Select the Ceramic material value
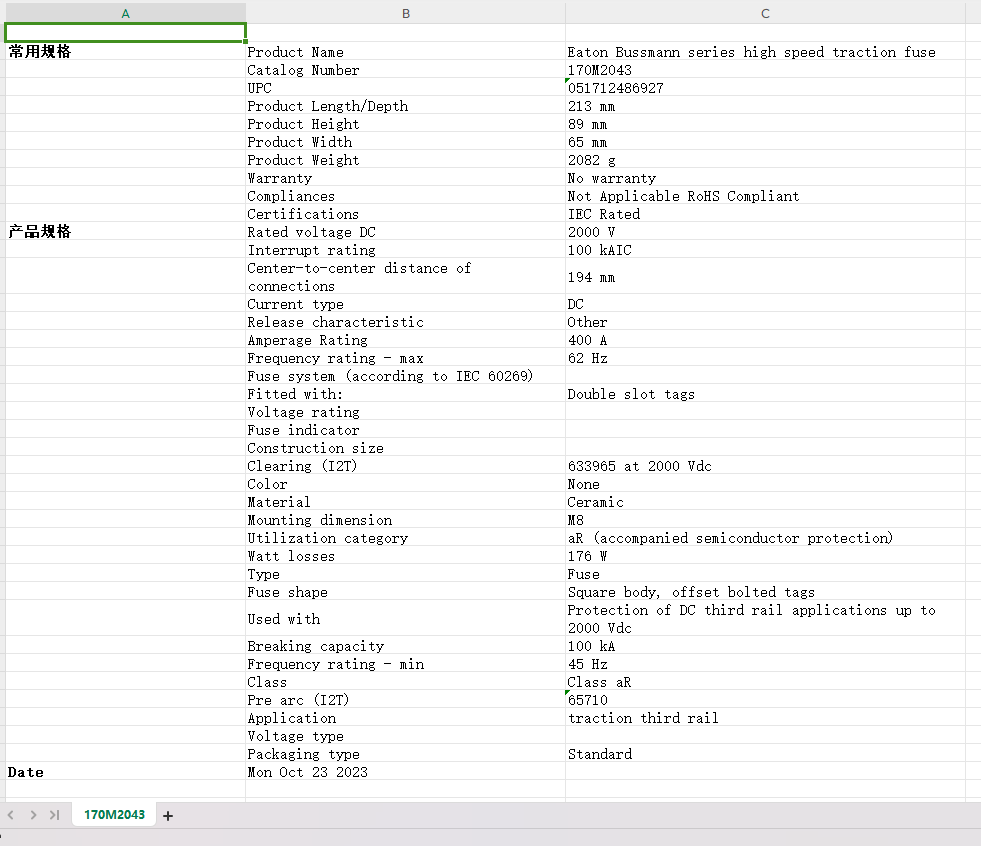This screenshot has height=846, width=981. pyautogui.click(x=765, y=502)
